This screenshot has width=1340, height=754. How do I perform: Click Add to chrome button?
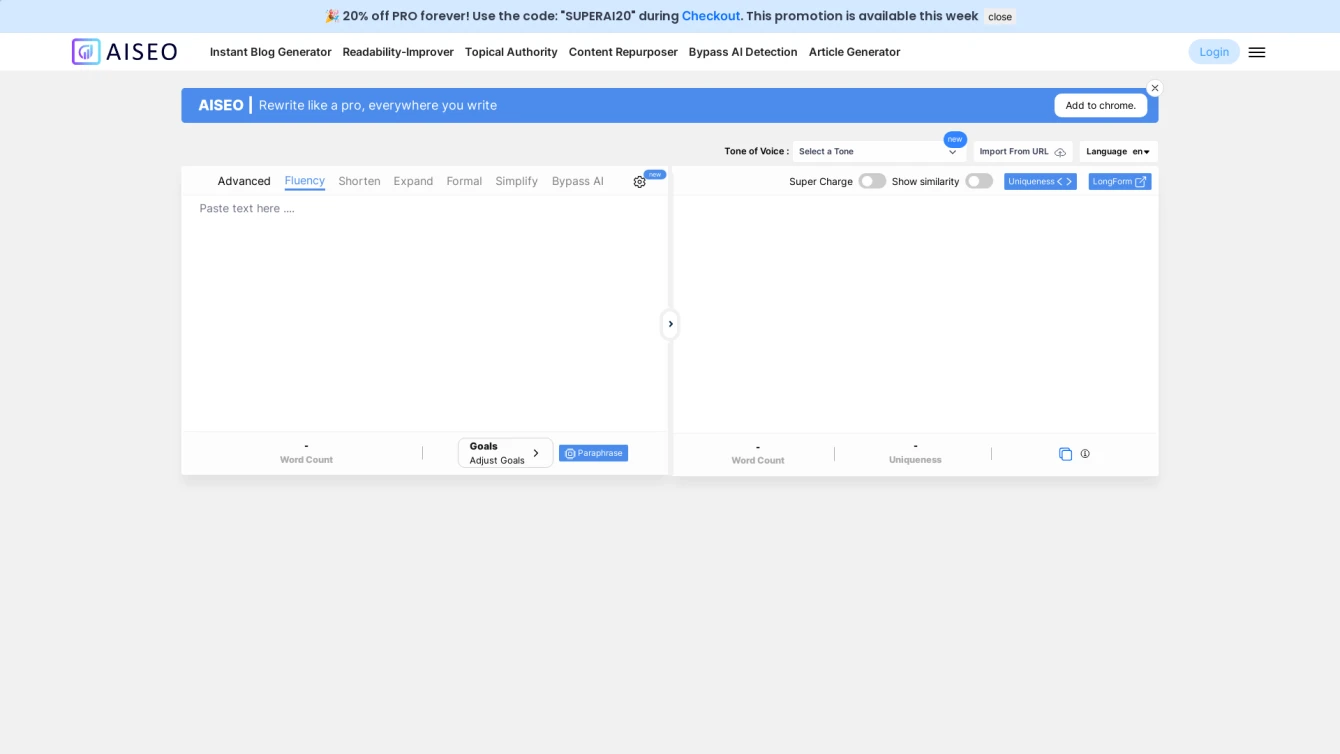tap(1101, 105)
